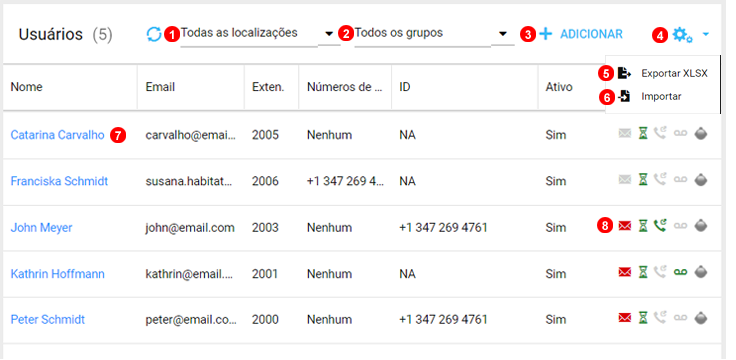The height and width of the screenshot is (360, 736).
Task: Click status dot icon for Catarina Carvalho
Action: pyautogui.click(x=701, y=134)
